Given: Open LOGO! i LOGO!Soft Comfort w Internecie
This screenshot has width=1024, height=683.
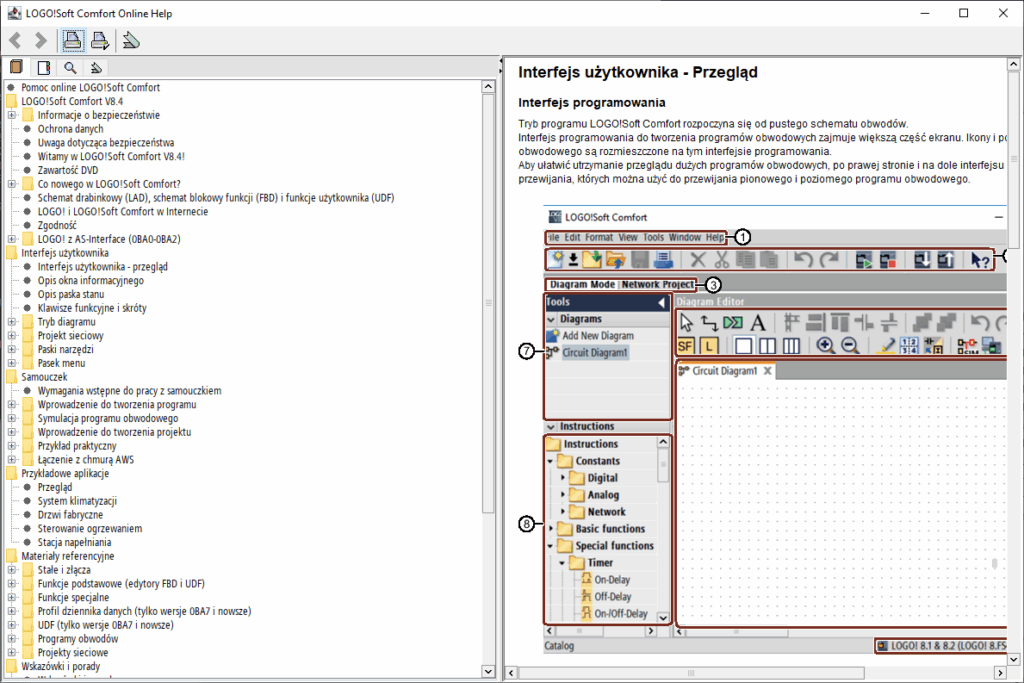Looking at the screenshot, I should [123, 212].
